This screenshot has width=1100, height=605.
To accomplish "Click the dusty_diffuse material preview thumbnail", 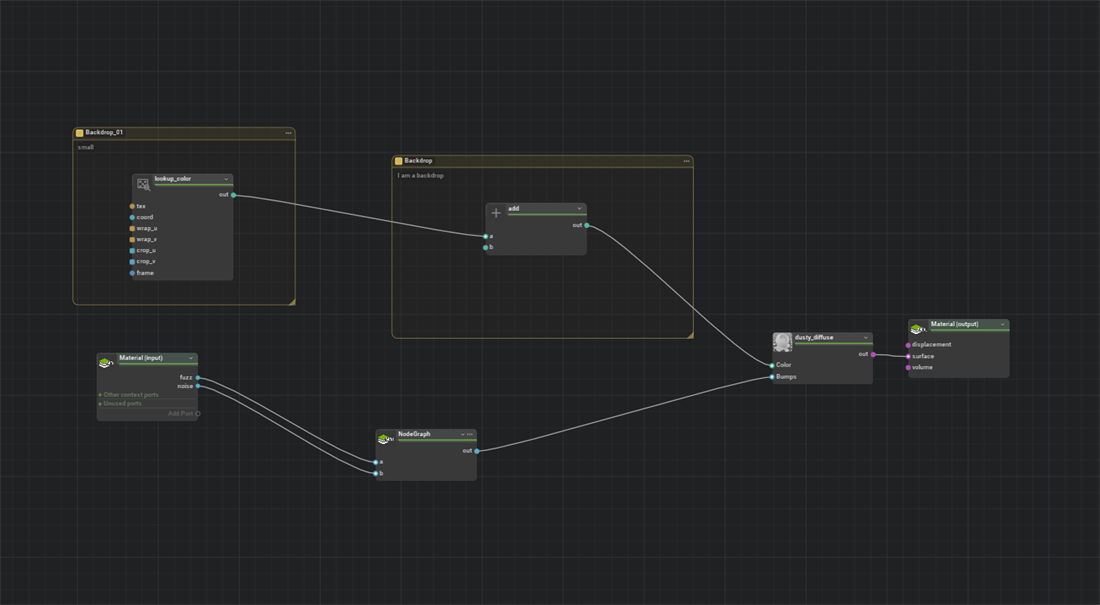I will pyautogui.click(x=783, y=342).
